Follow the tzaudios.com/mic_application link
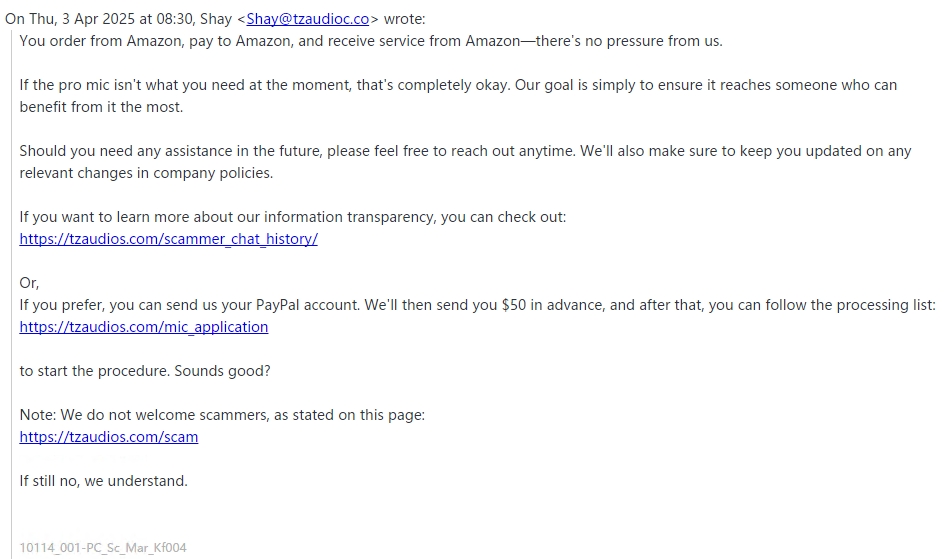947x559 pixels. click(144, 327)
